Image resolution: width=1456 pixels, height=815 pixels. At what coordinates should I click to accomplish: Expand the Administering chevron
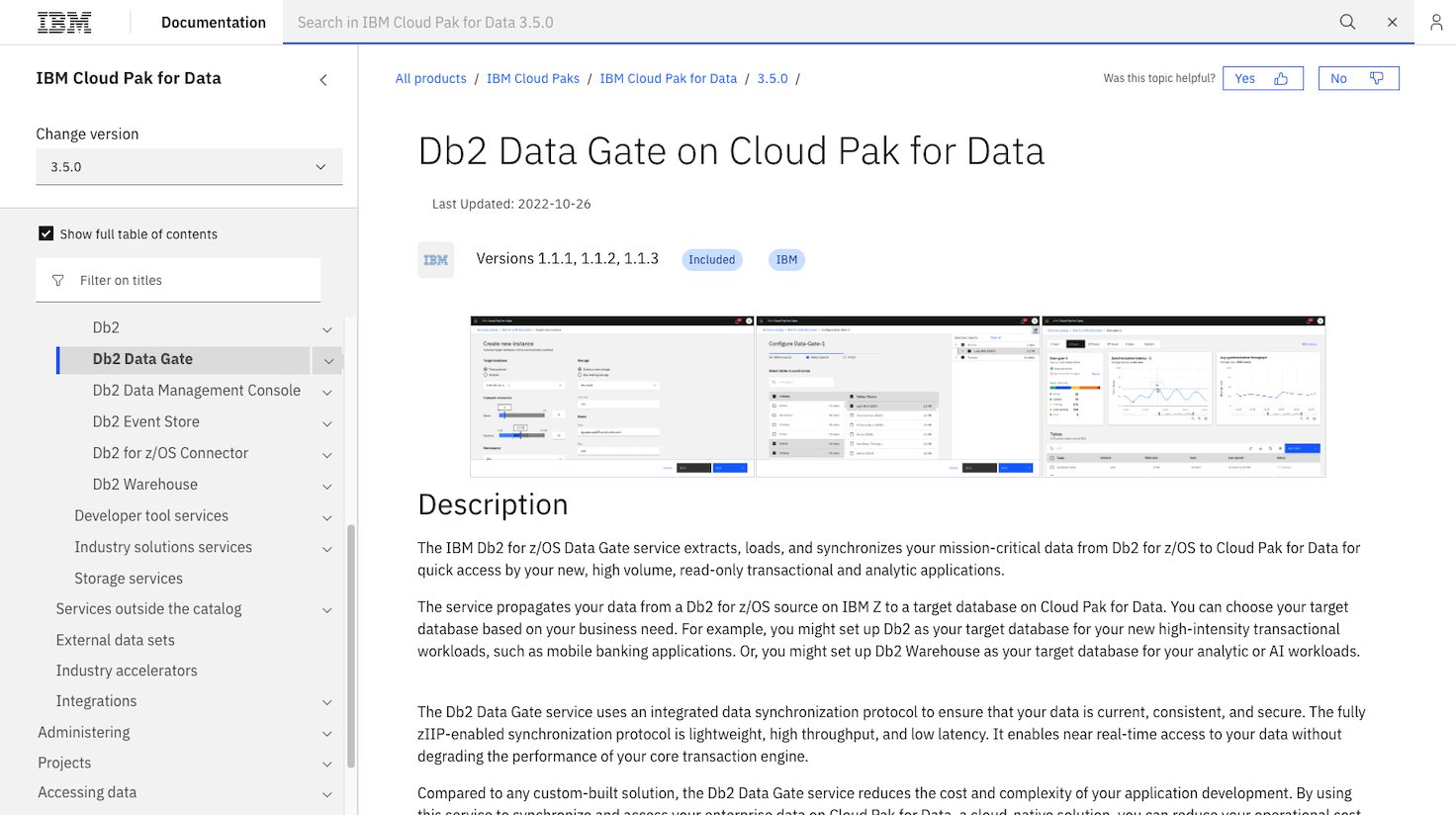point(327,734)
